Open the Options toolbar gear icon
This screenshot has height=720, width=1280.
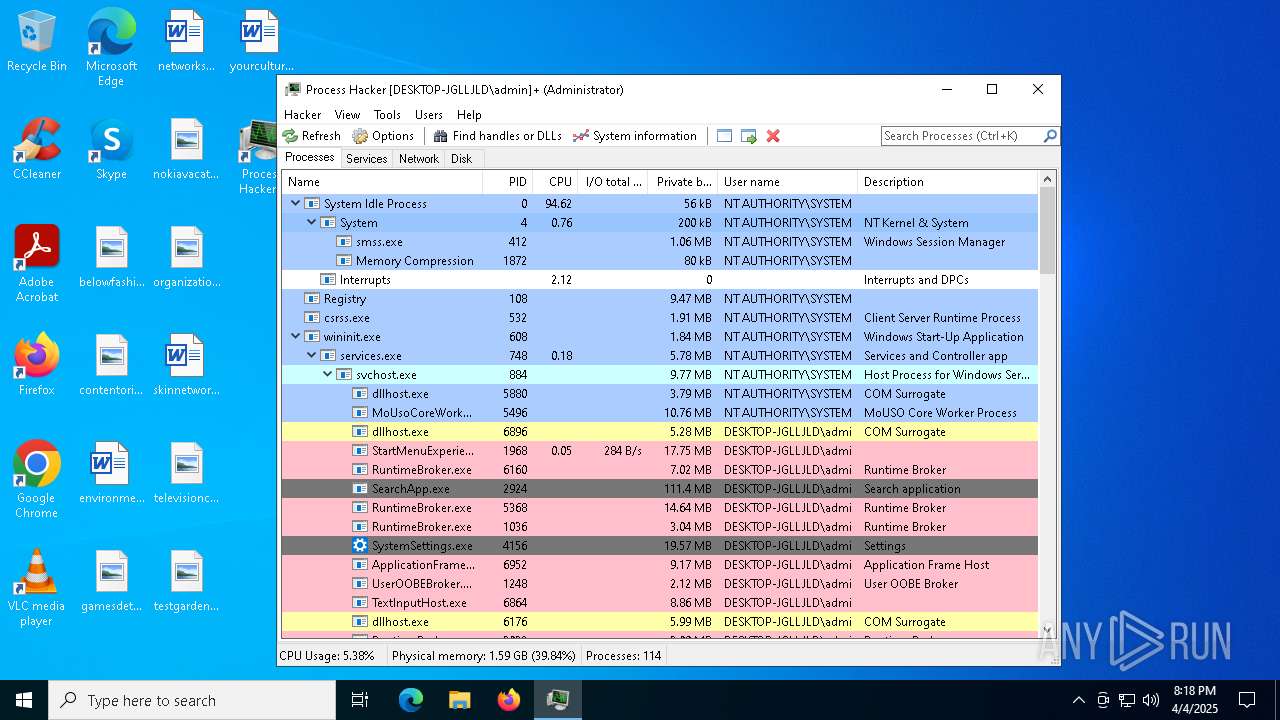point(360,136)
